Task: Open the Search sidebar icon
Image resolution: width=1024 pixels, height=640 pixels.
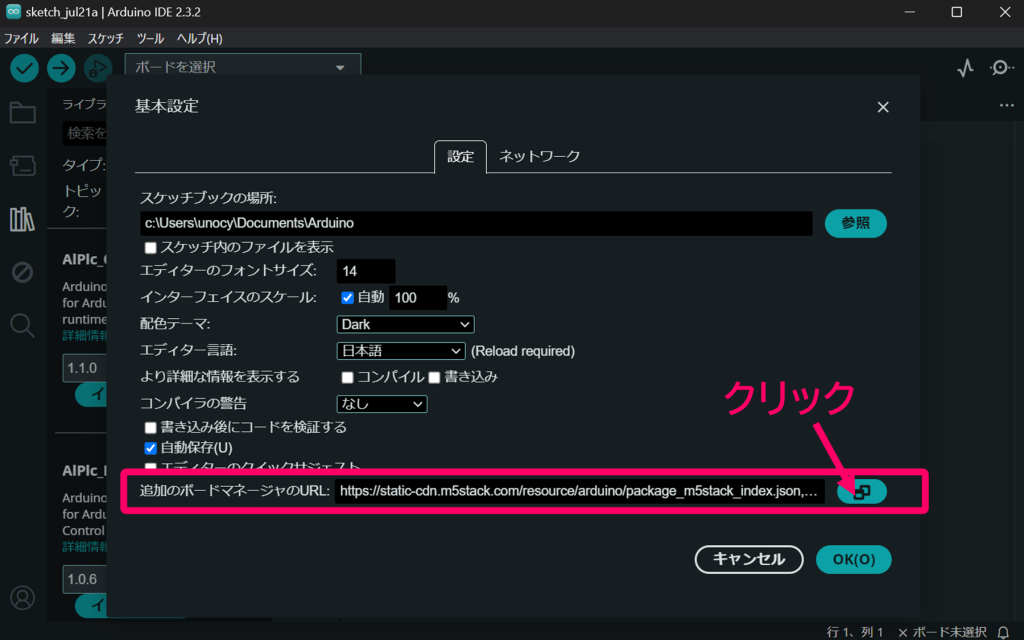Action: pyautogui.click(x=22, y=325)
